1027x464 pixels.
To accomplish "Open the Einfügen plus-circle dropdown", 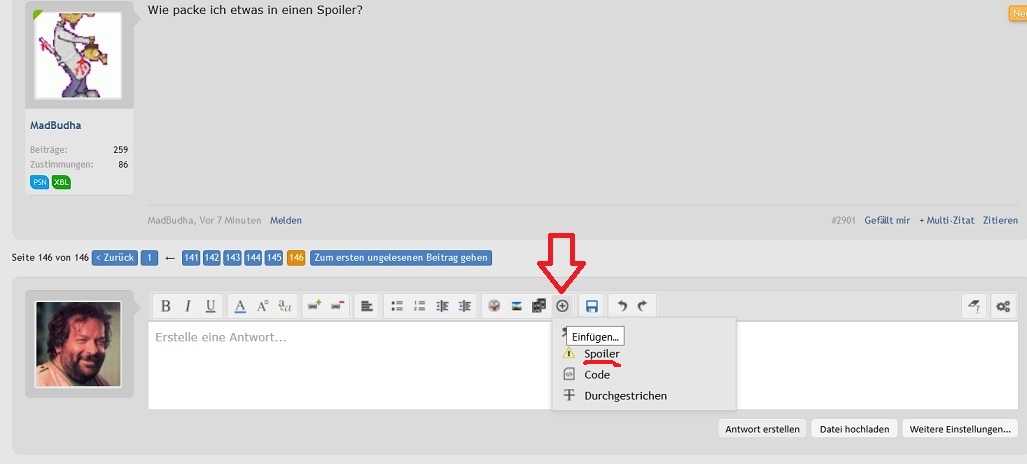I will 562,306.
